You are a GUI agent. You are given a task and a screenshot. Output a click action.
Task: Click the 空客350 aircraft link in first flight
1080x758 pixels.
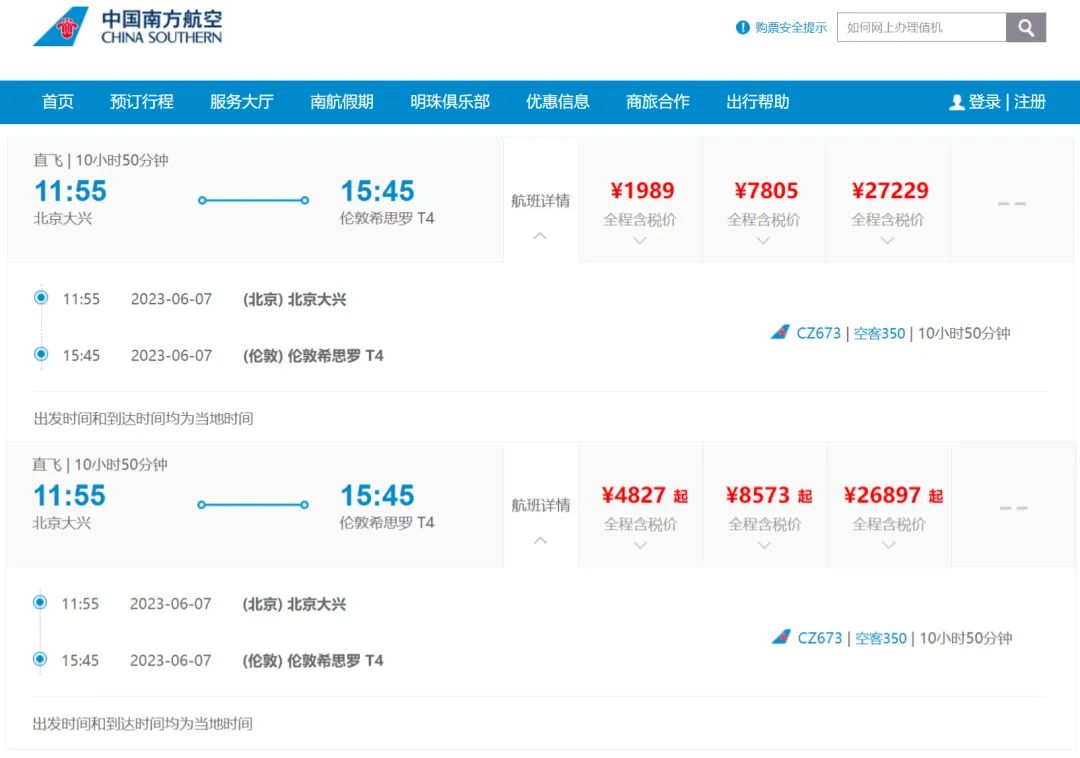tap(879, 333)
